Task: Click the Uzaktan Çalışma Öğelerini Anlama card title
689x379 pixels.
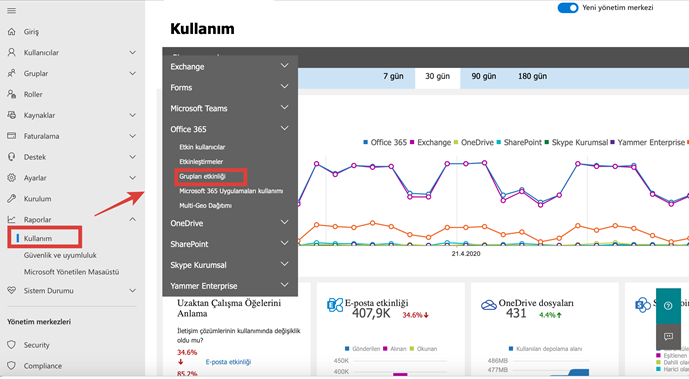Action: pyautogui.click(x=229, y=308)
